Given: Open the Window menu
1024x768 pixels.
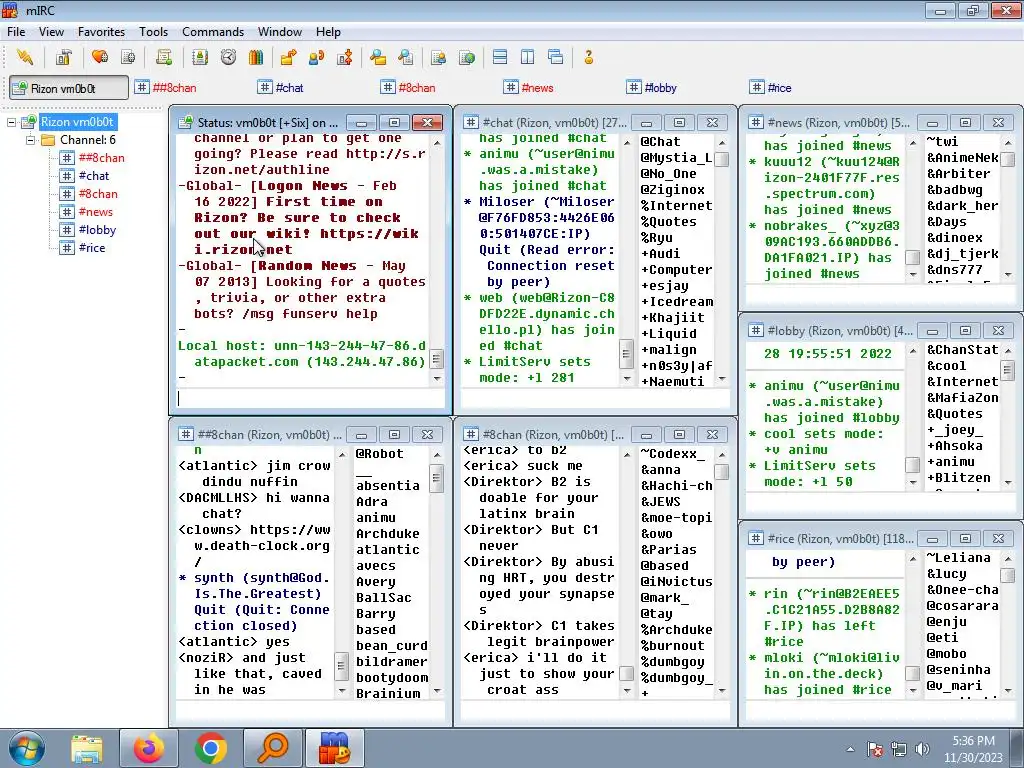Looking at the screenshot, I should tap(280, 31).
